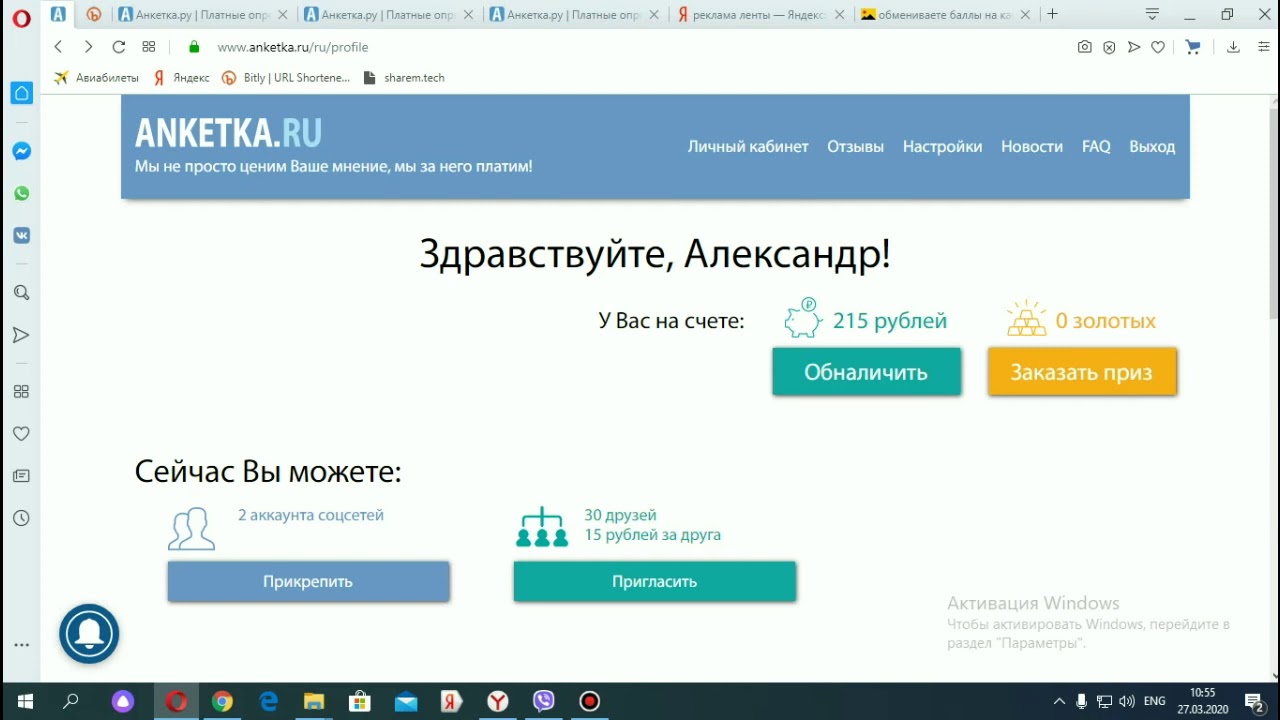Switch to the 'обмениваете баллы' tab
This screenshot has height=720, width=1280.
click(x=945, y=15)
